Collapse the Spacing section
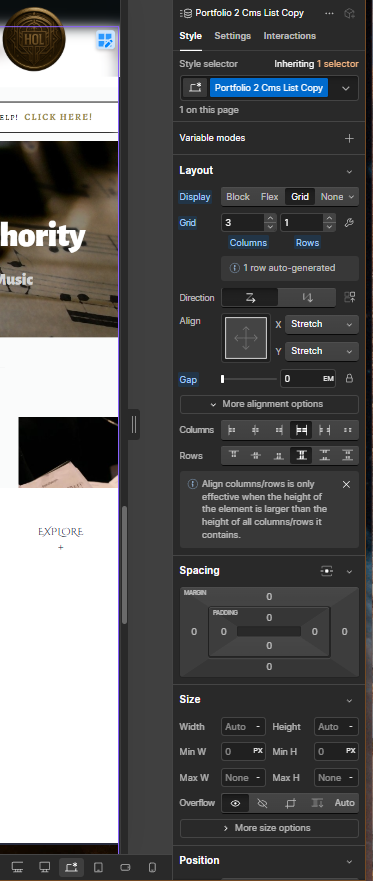This screenshot has width=373, height=881. 349,571
